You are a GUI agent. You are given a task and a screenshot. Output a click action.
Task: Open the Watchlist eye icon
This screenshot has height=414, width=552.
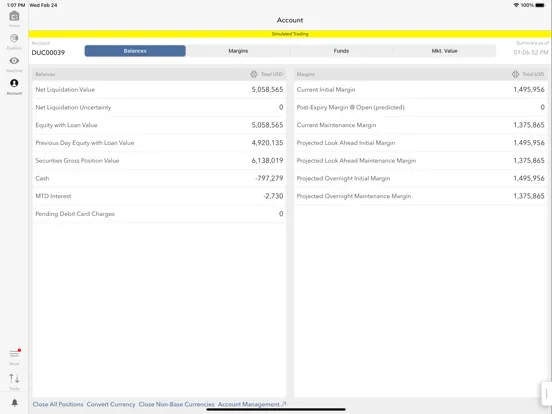(14, 61)
